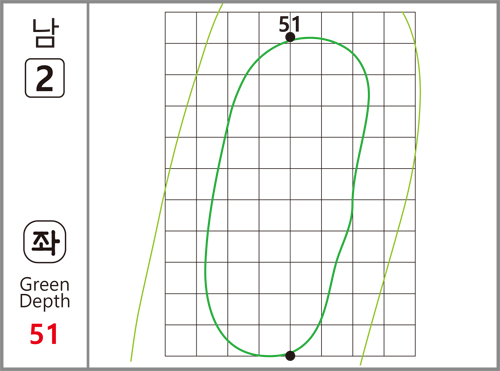Click the word Depth in the sidebar

[x=45, y=301]
